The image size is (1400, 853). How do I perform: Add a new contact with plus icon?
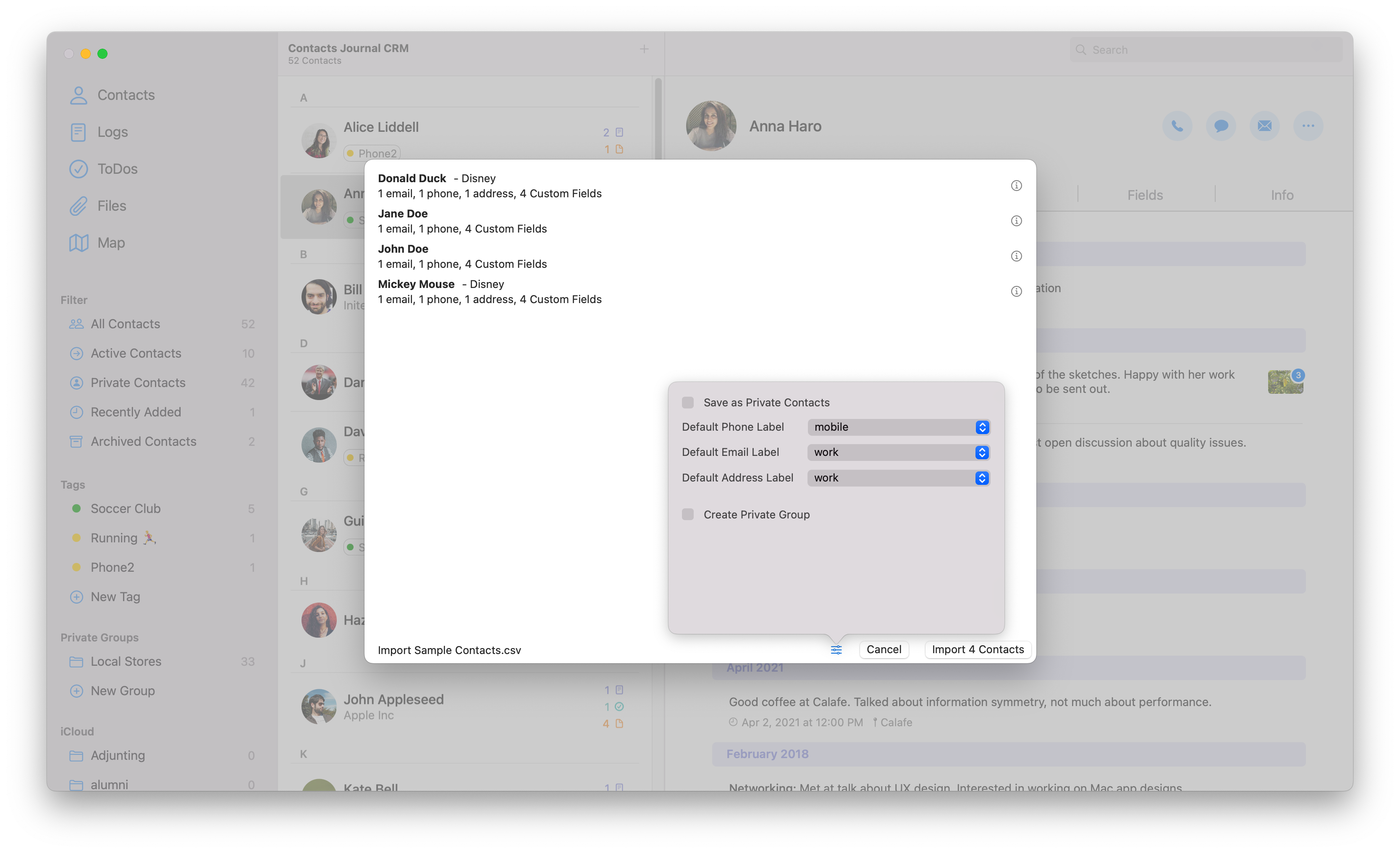[644, 49]
